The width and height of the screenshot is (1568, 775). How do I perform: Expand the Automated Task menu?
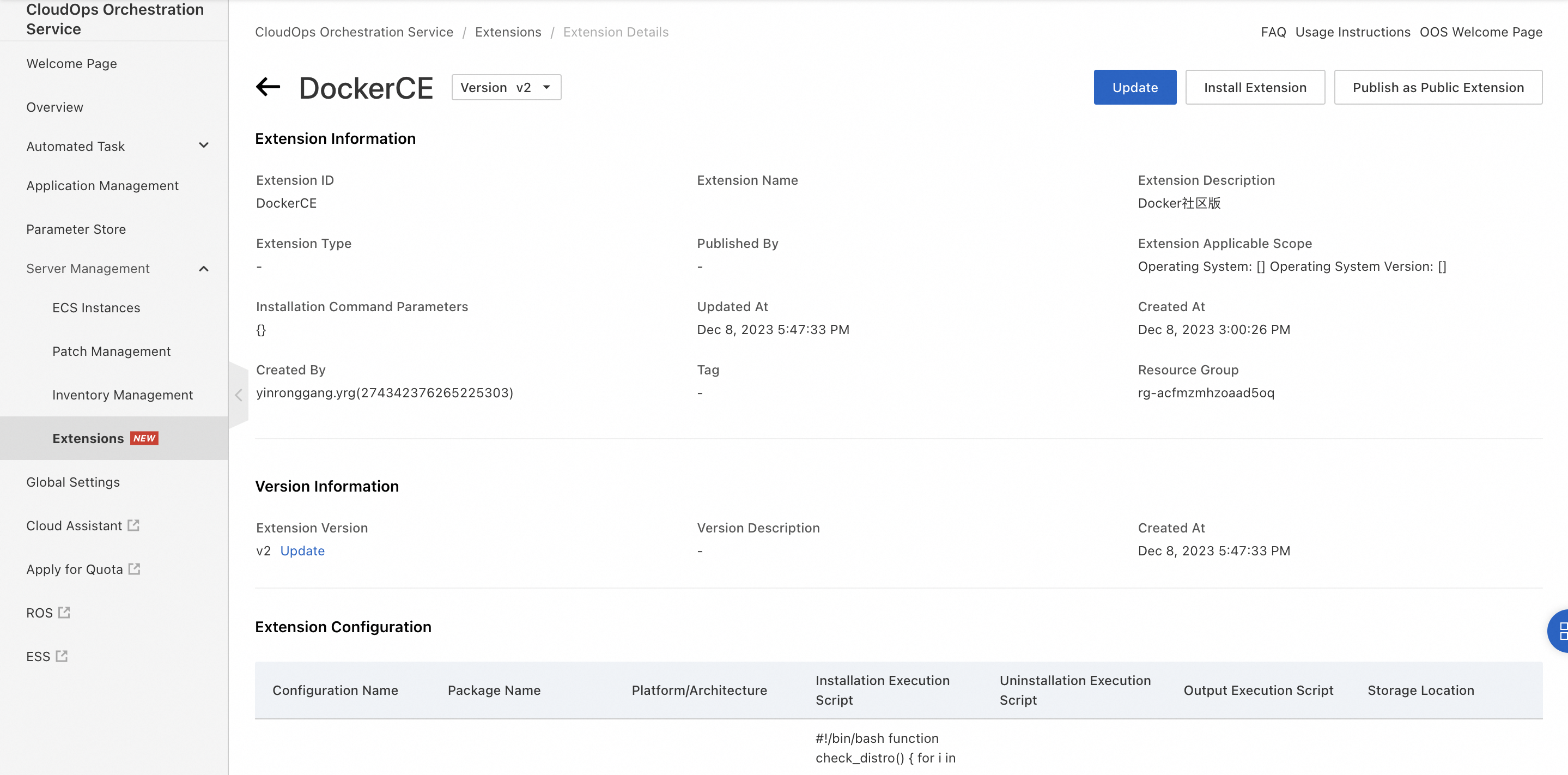click(204, 146)
